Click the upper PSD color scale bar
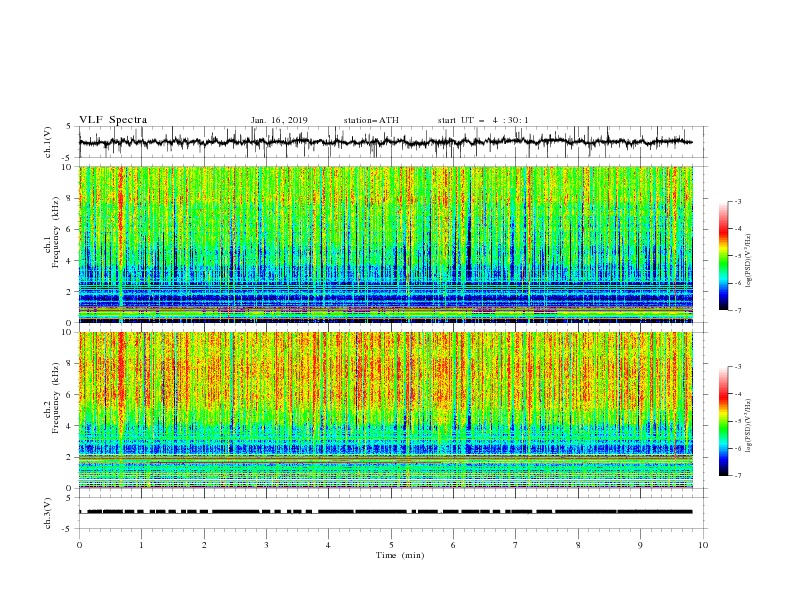This screenshot has width=792, height=612. [723, 256]
